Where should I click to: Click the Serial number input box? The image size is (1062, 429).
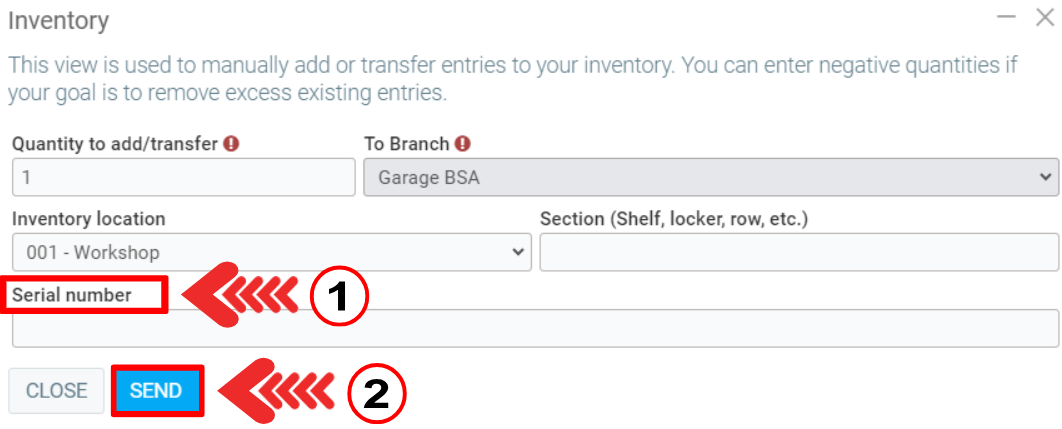point(535,328)
